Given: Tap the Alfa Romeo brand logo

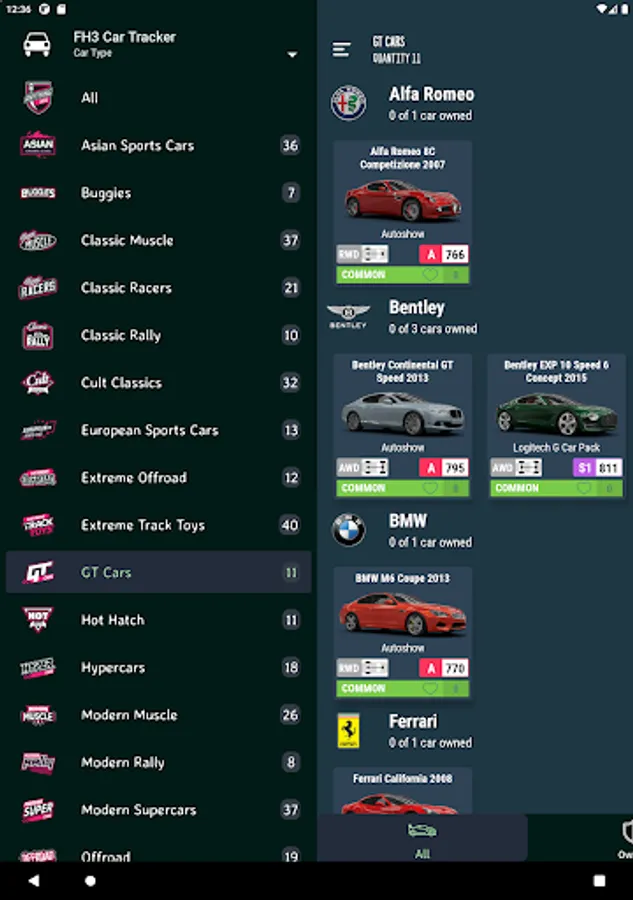Looking at the screenshot, I should [348, 103].
